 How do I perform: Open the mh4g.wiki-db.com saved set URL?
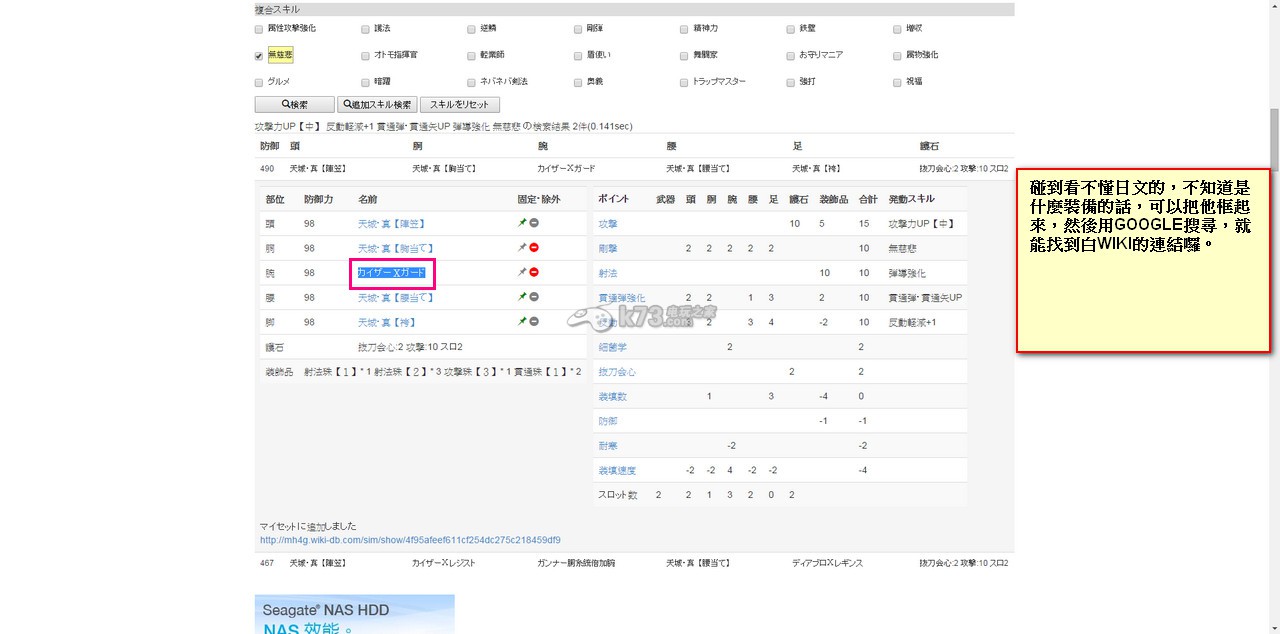coord(410,540)
